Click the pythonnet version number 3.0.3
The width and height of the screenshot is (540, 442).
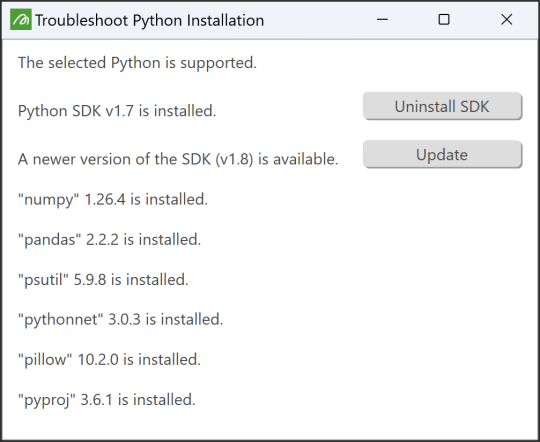click(x=125, y=320)
